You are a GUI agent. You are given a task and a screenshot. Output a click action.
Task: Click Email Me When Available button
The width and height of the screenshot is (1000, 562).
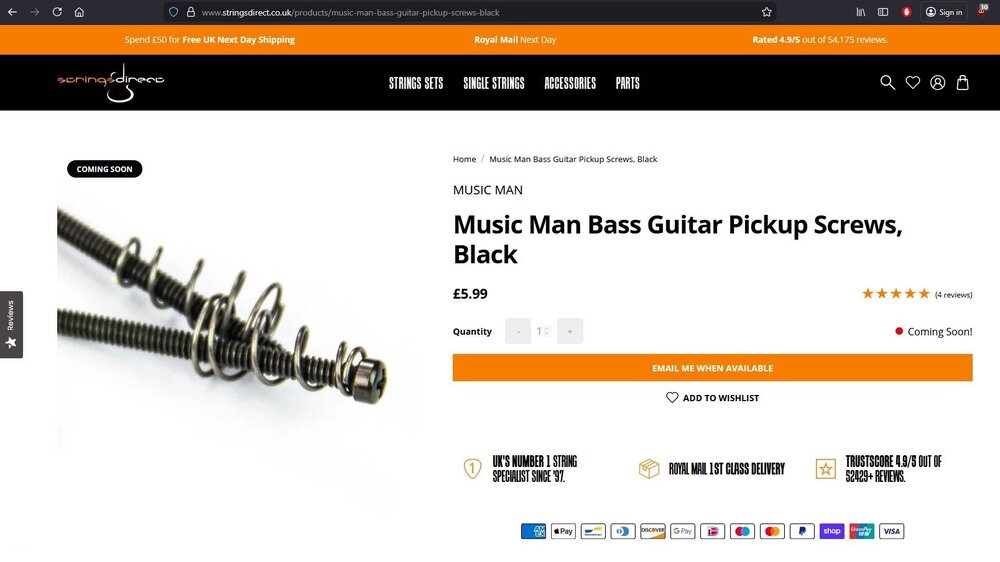712,368
